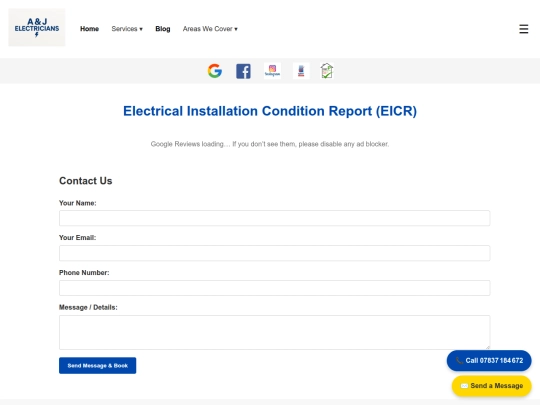540x405 pixels.
Task: Click the 'Phone Number:' label
Action: (x=84, y=273)
